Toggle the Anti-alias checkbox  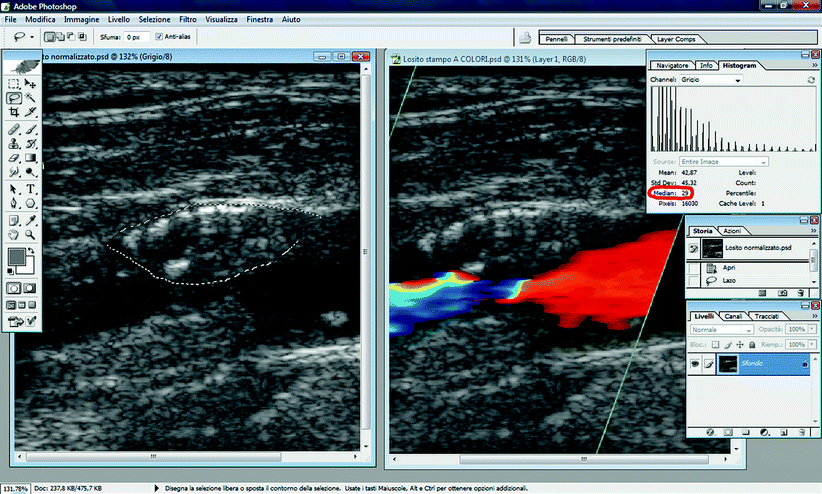coord(159,37)
